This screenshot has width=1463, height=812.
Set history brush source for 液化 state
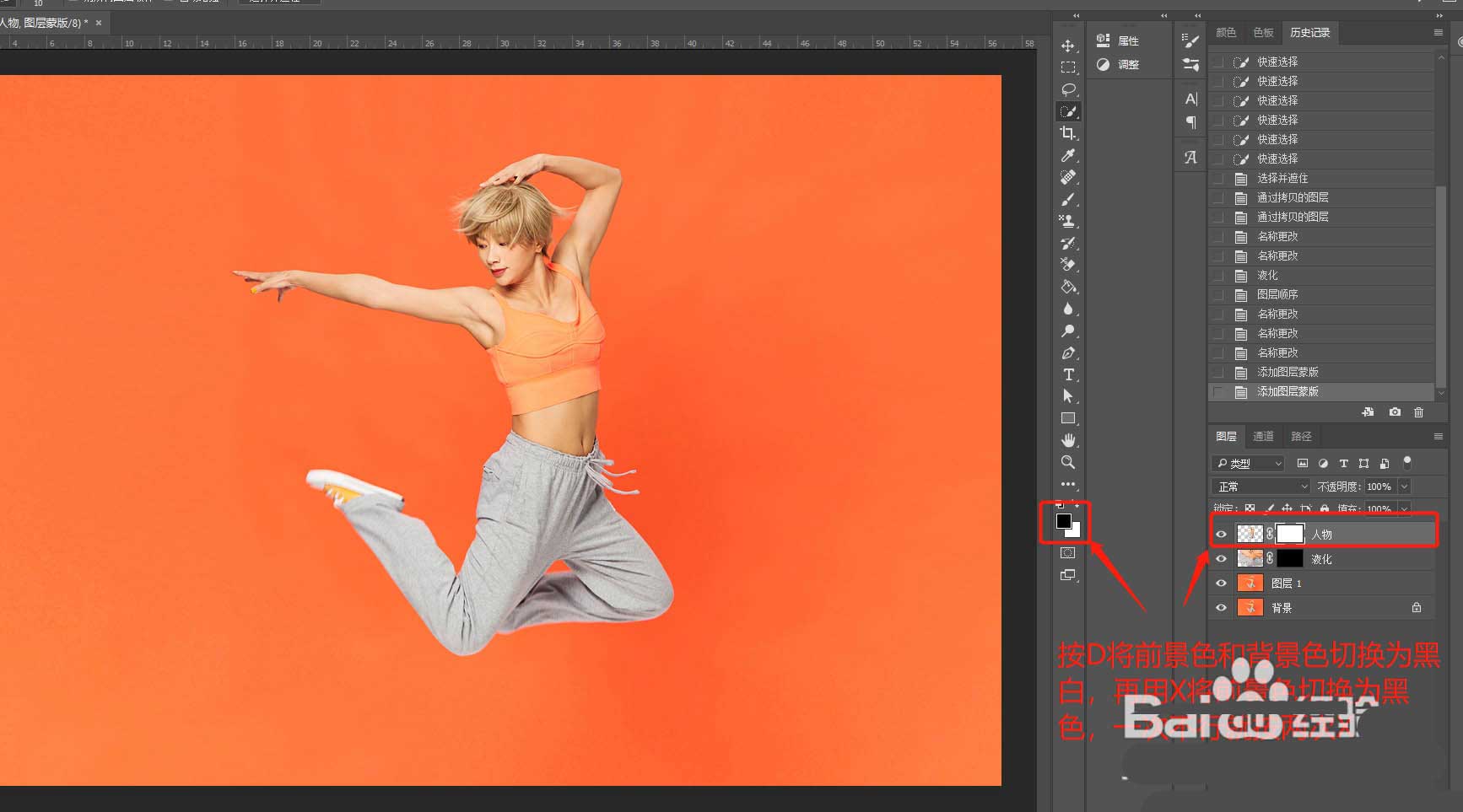(x=1217, y=275)
